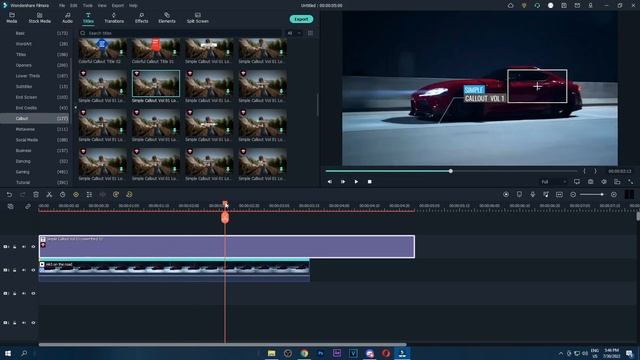Toggle visibility of the bottom empty track

[x=33, y=323]
